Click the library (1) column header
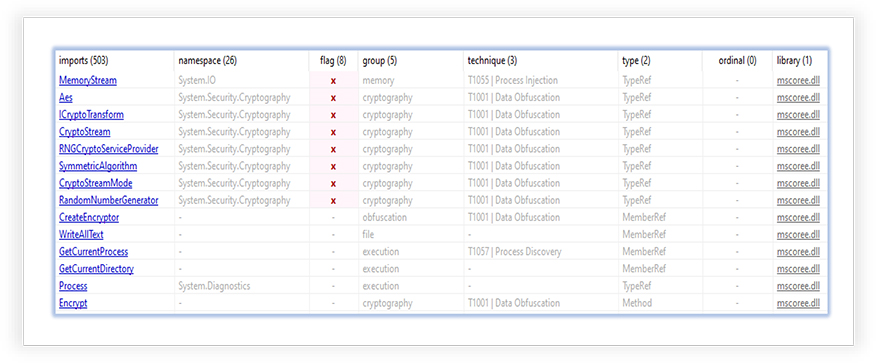 [x=794, y=61]
